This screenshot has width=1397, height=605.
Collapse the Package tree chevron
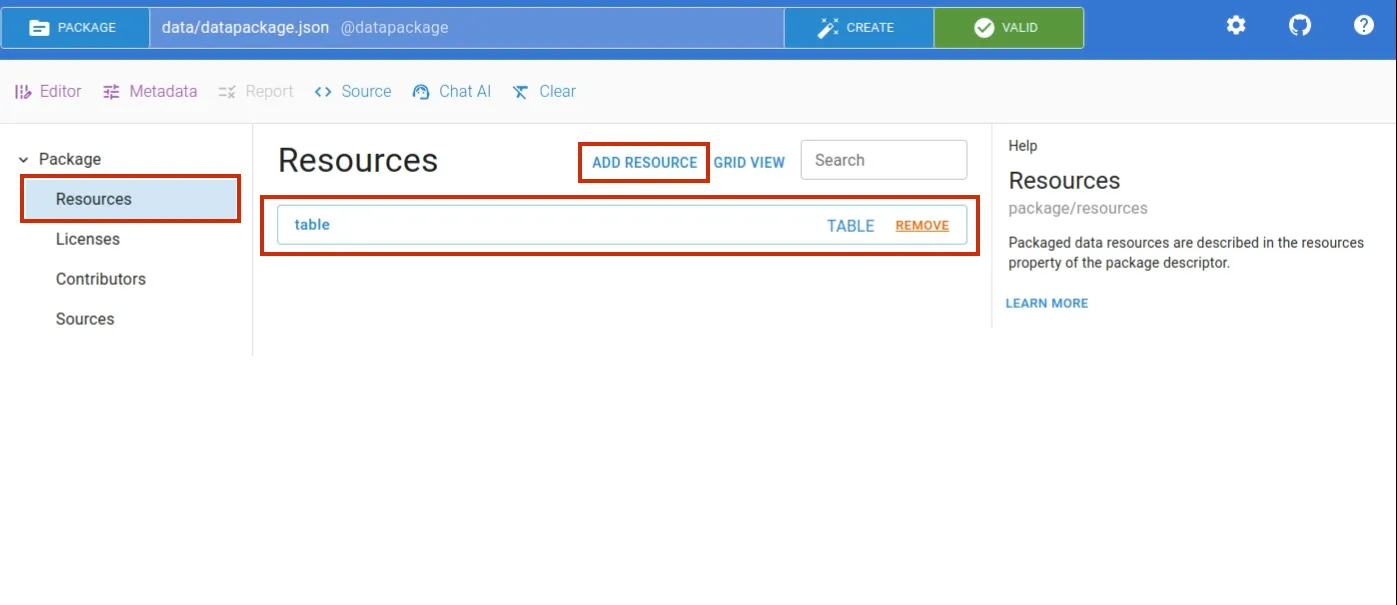coord(23,160)
